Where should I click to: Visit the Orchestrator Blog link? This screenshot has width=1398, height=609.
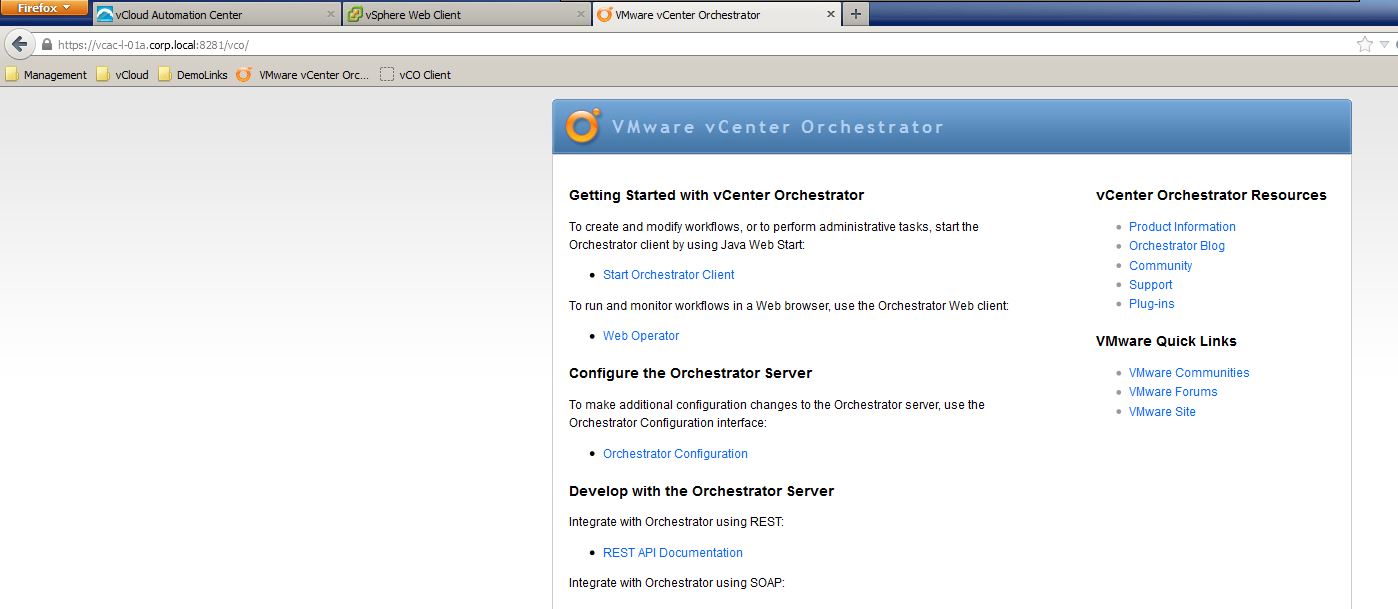tap(1177, 246)
